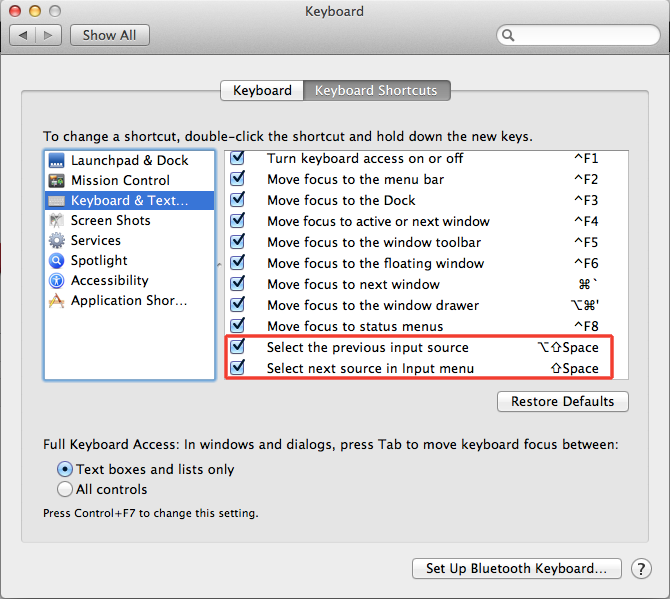This screenshot has height=599, width=670.
Task: Click the magnifier icon in the search field
Action: point(508,35)
